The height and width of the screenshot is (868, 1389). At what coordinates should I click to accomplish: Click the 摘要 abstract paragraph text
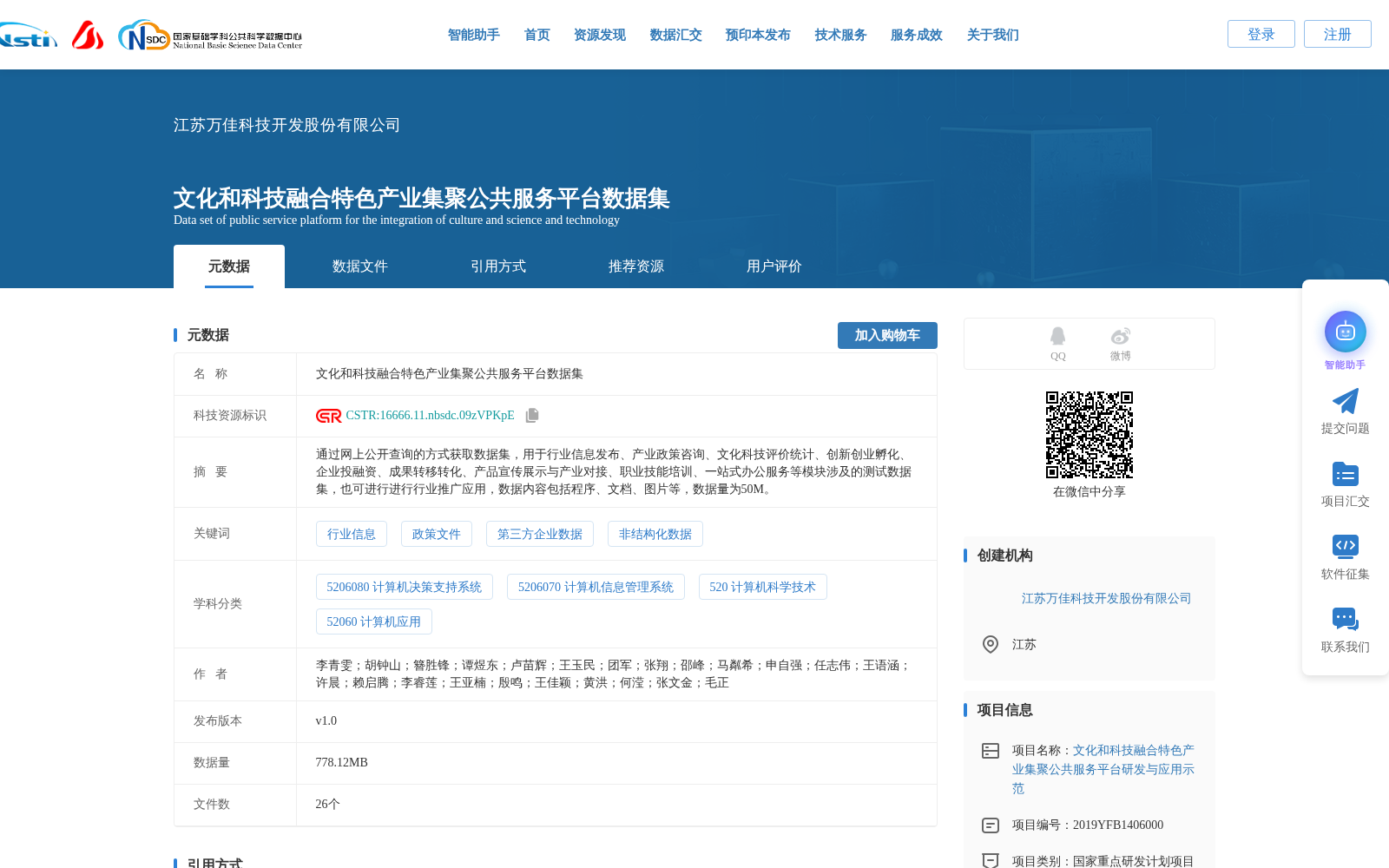tap(614, 472)
